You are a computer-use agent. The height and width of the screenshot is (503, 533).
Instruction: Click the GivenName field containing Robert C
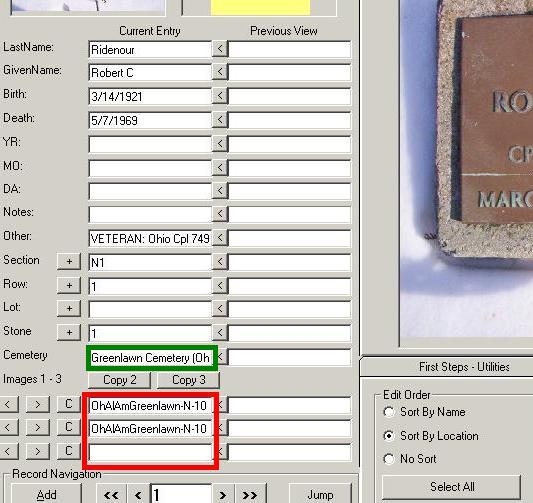(150, 73)
